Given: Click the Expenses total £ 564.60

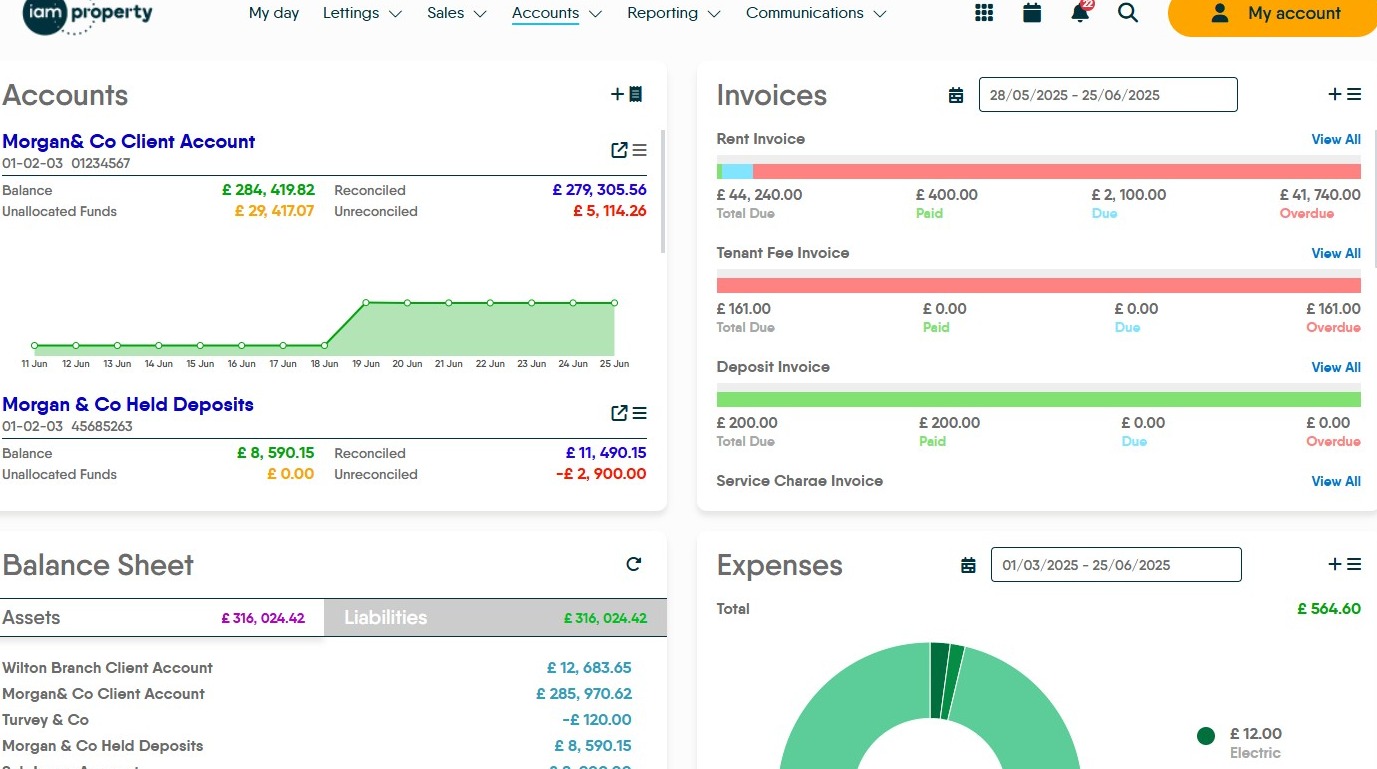Looking at the screenshot, I should pyautogui.click(x=1329, y=609).
